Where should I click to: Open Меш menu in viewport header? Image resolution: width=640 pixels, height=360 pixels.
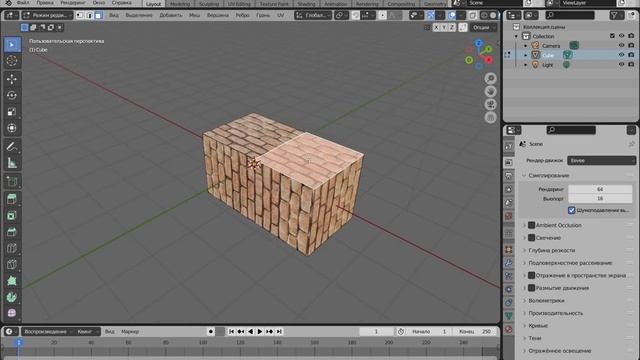[194, 15]
